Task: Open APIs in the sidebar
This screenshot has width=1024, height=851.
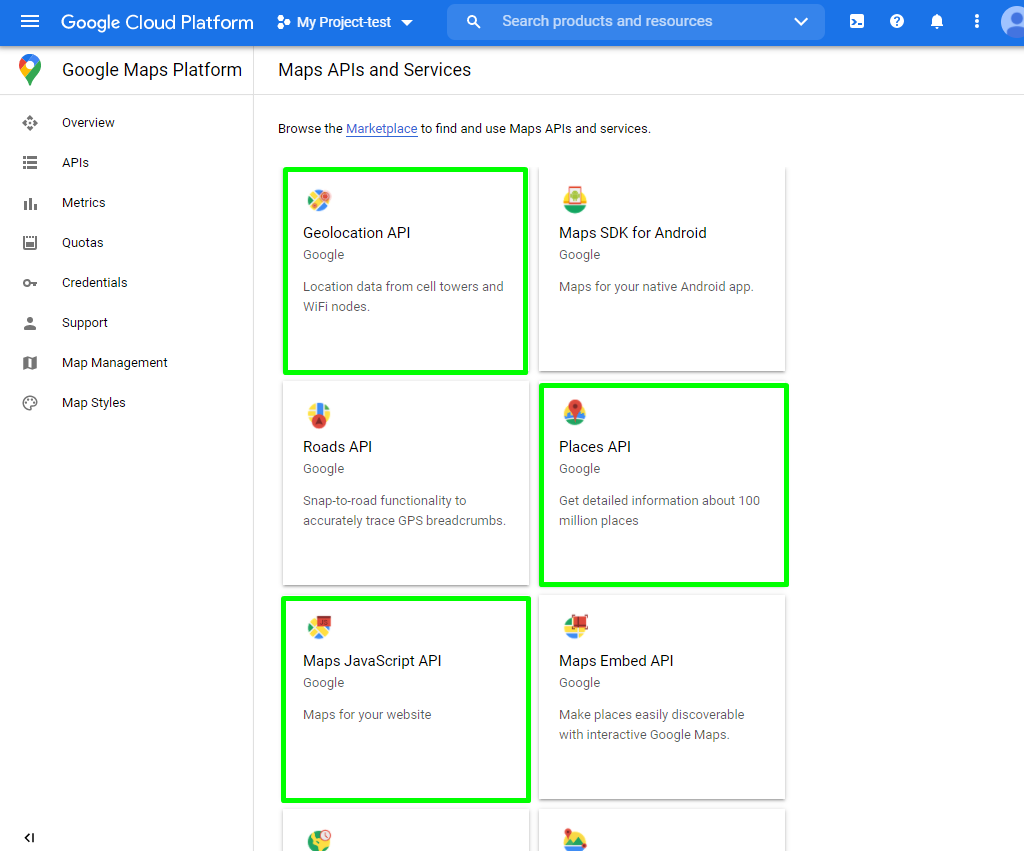Action: [x=75, y=163]
